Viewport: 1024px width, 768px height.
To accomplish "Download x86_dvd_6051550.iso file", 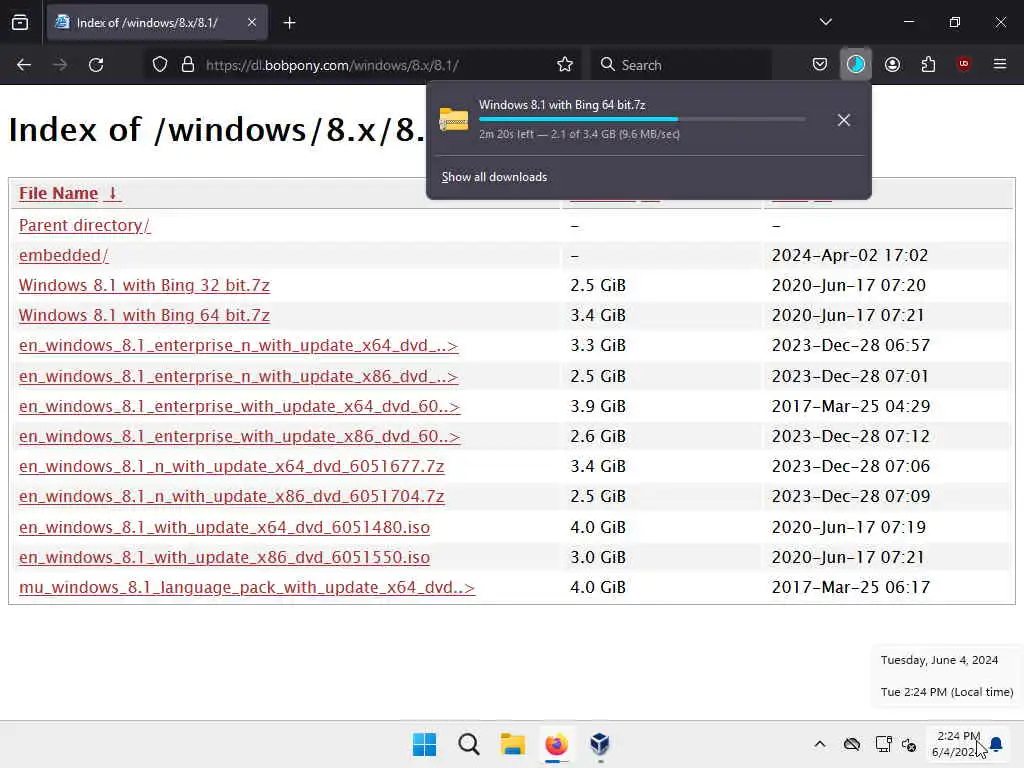I will click(225, 557).
